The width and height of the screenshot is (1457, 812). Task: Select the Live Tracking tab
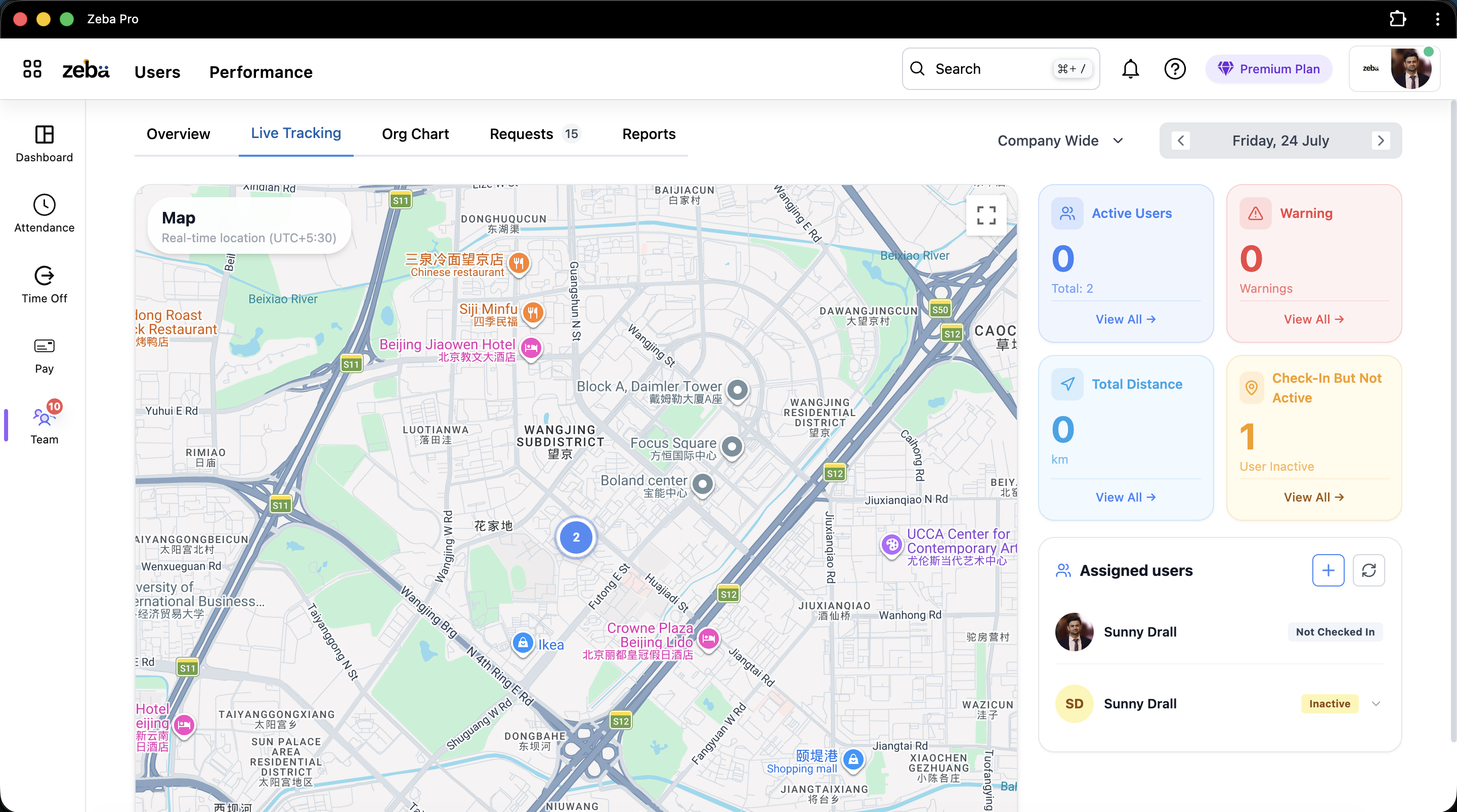click(296, 133)
